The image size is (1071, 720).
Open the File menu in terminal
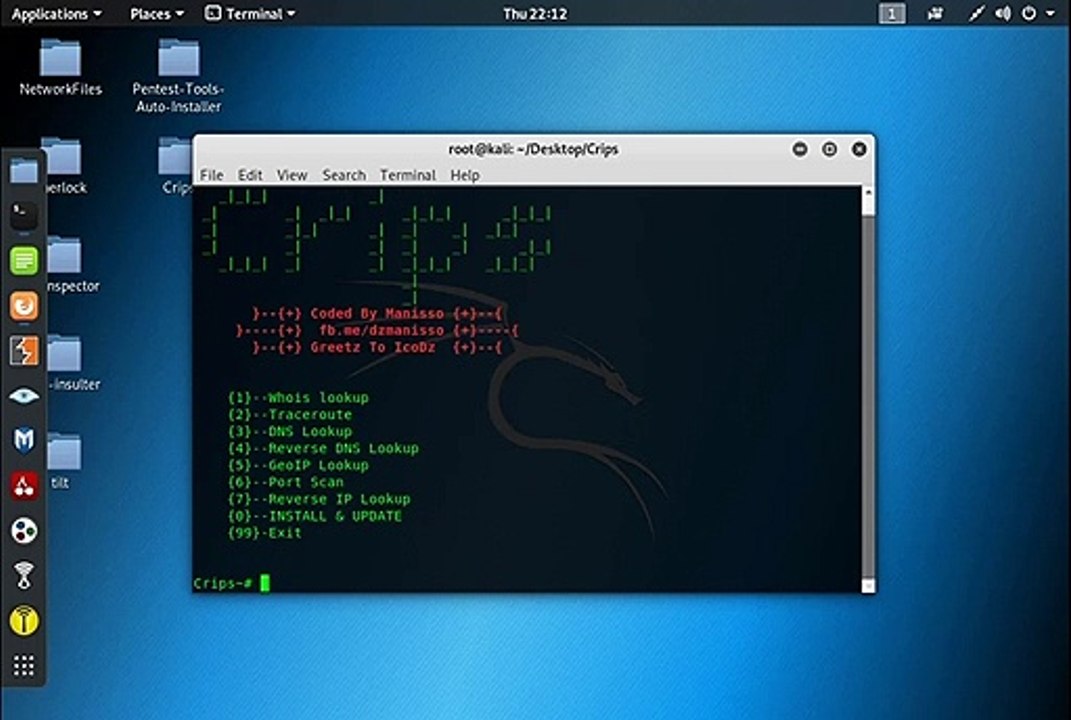211,176
